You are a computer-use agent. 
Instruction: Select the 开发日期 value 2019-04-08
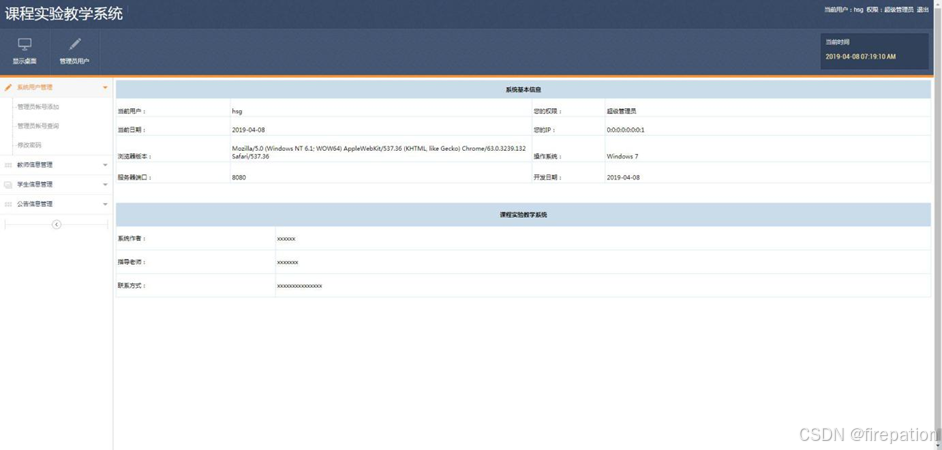[x=623, y=178]
